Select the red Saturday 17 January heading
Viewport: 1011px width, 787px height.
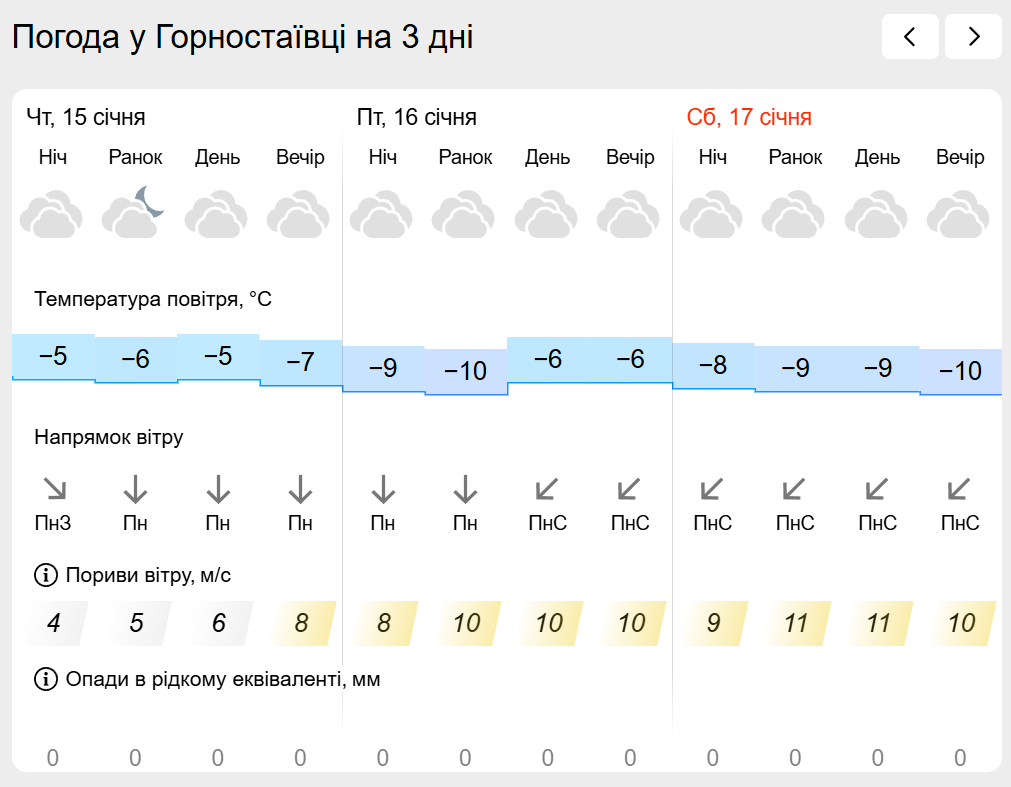click(x=749, y=117)
